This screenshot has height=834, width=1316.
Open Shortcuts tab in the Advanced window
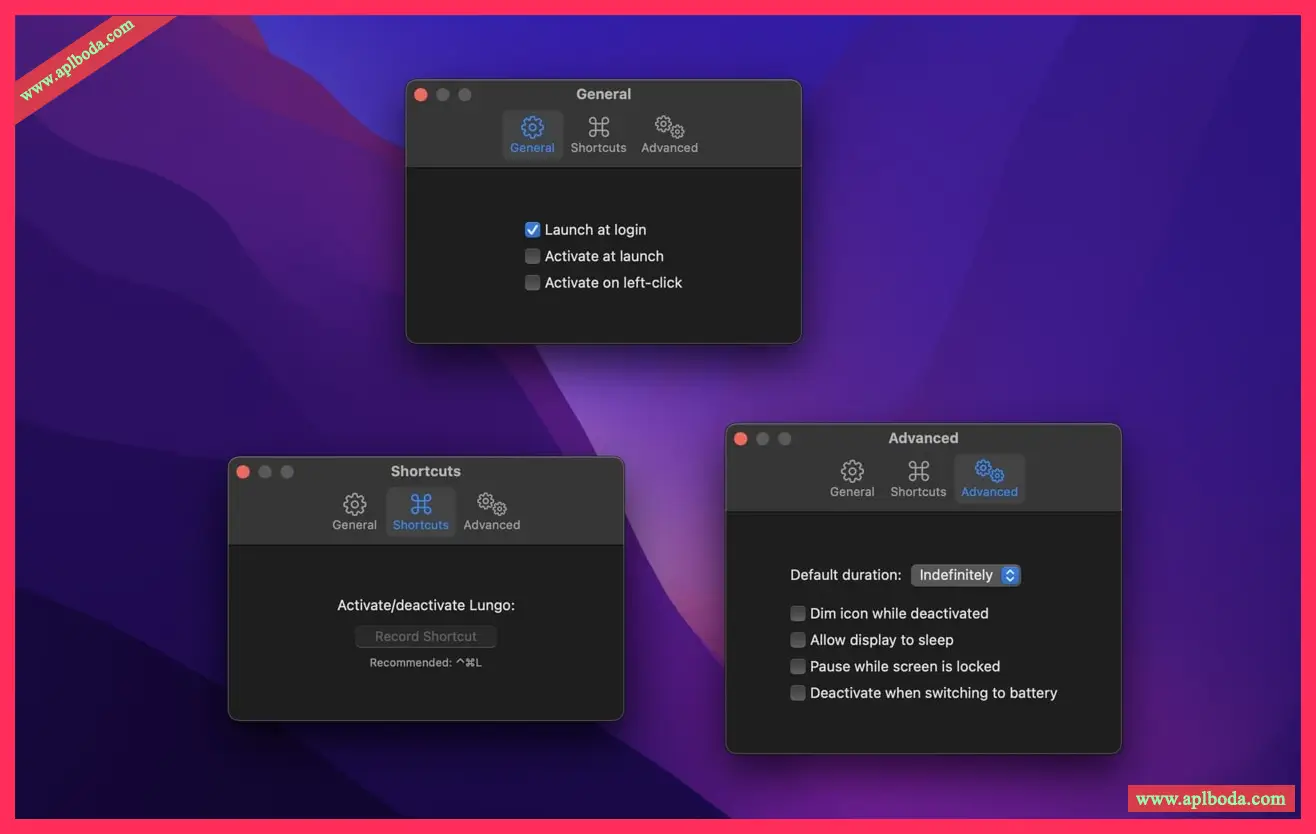click(918, 479)
